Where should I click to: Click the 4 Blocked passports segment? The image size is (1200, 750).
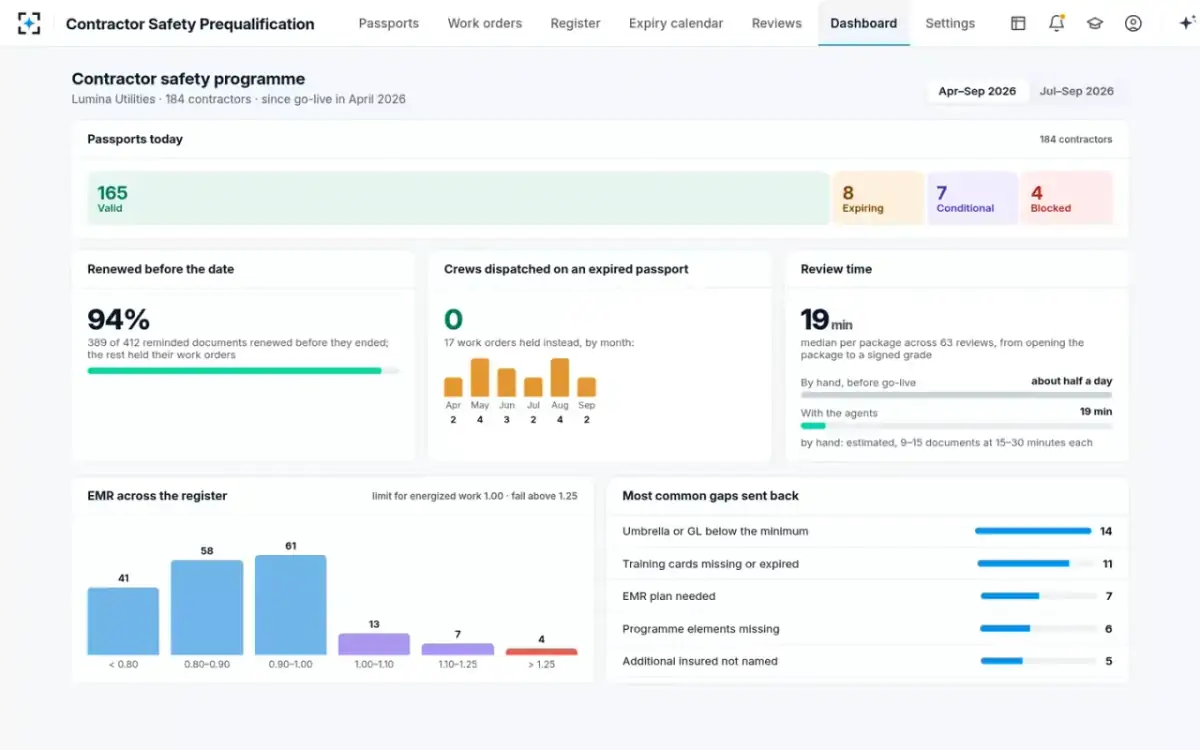pyautogui.click(x=1067, y=198)
